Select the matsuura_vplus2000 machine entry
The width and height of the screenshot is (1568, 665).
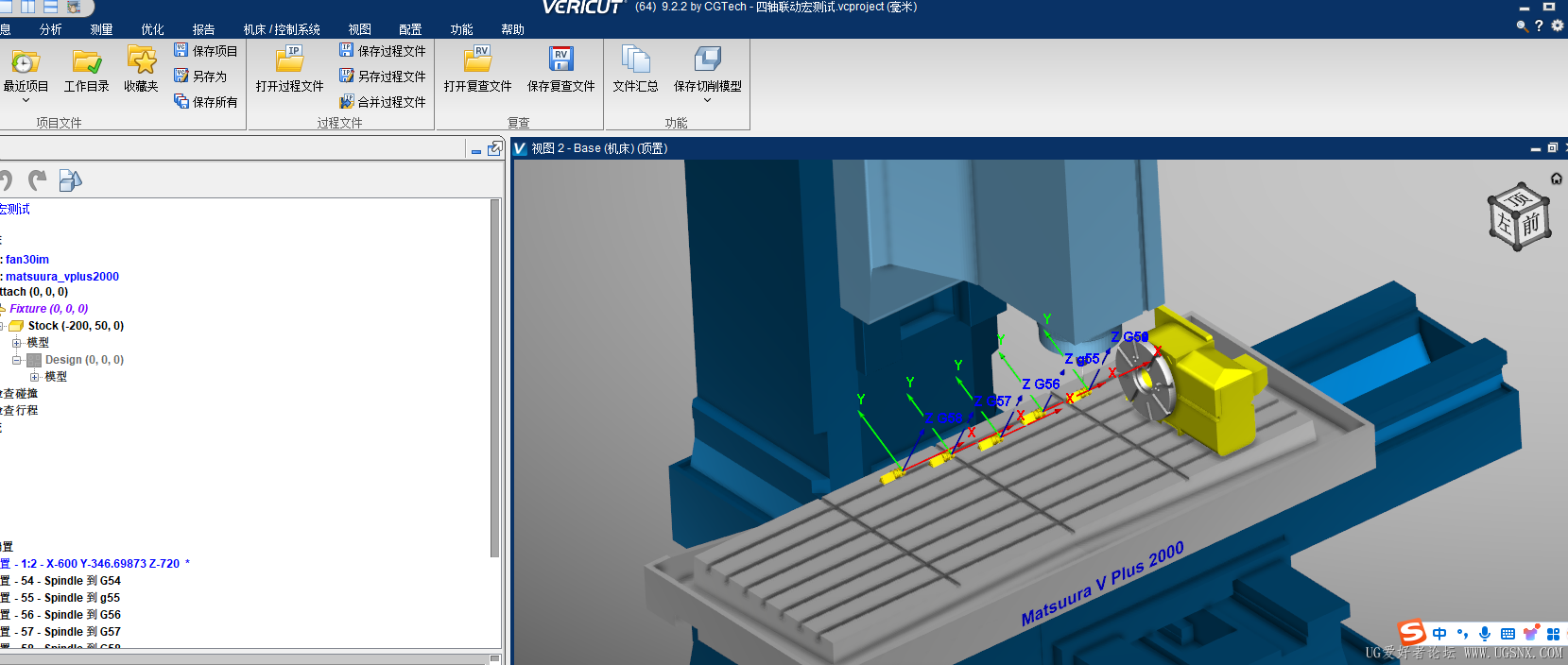coord(62,277)
